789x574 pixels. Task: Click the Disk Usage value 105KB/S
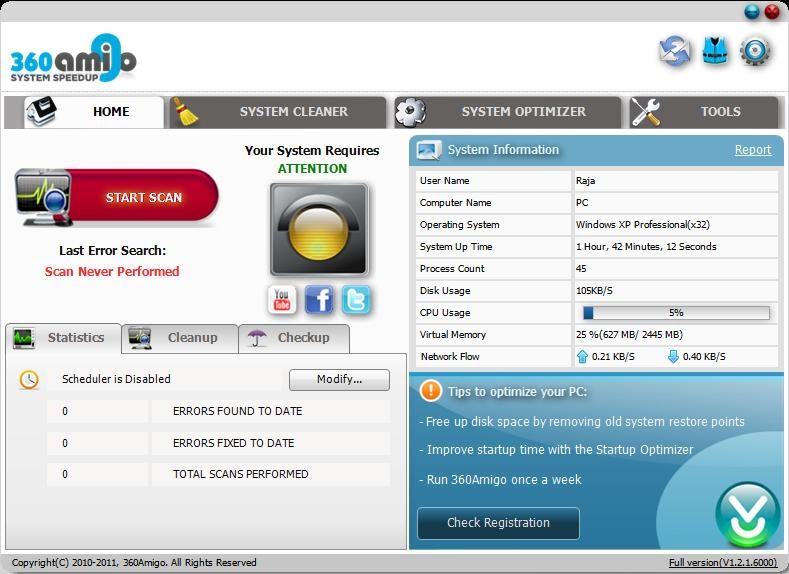(x=594, y=291)
